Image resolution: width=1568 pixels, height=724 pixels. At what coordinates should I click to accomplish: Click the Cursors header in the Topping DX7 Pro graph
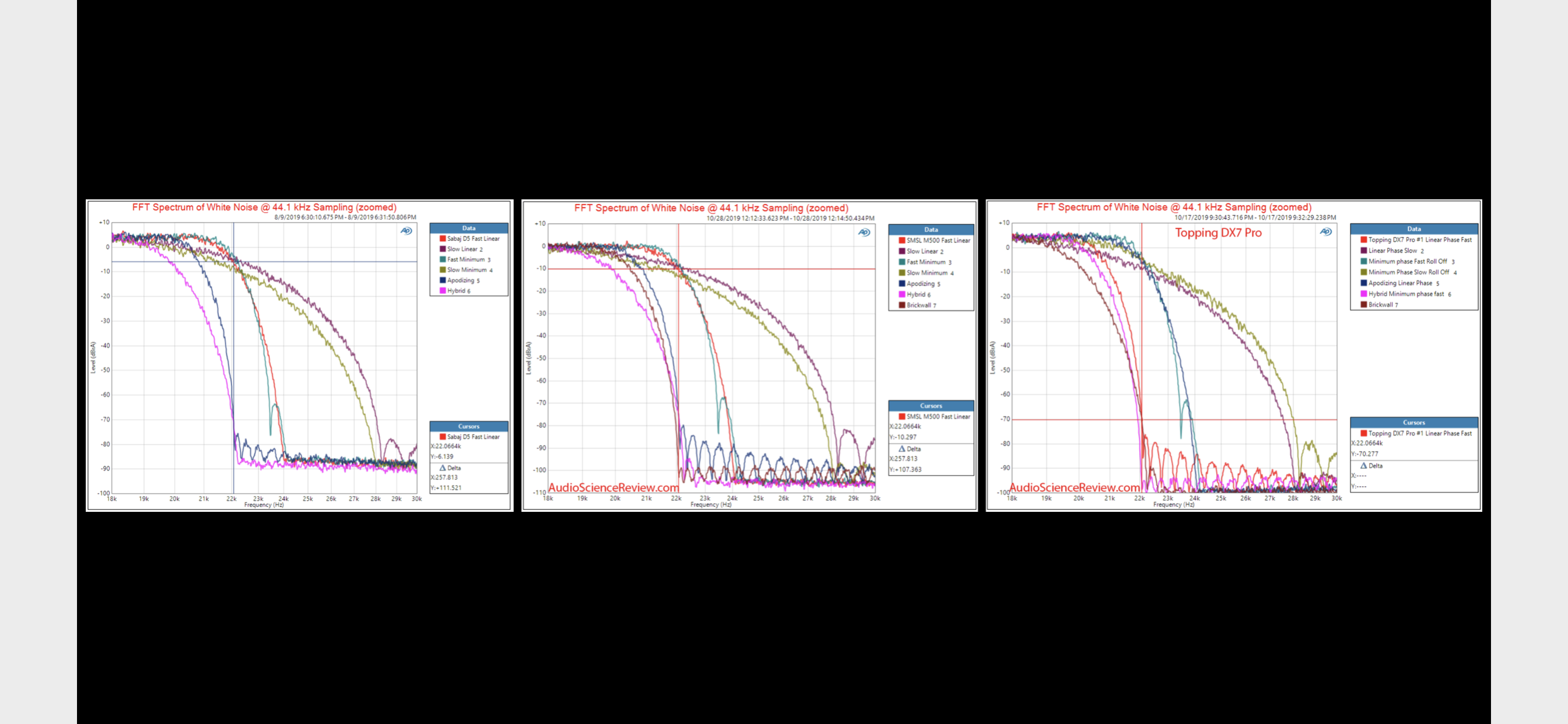1414,422
